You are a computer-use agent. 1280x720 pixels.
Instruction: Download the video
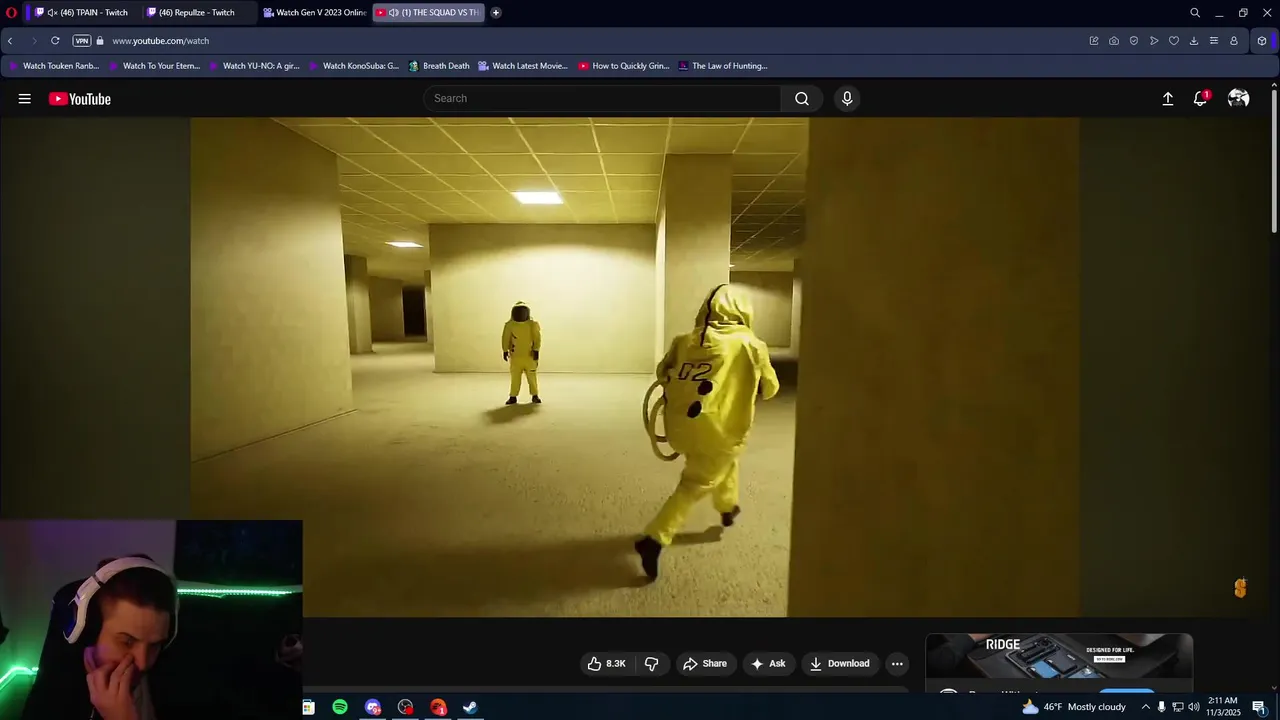coord(839,664)
